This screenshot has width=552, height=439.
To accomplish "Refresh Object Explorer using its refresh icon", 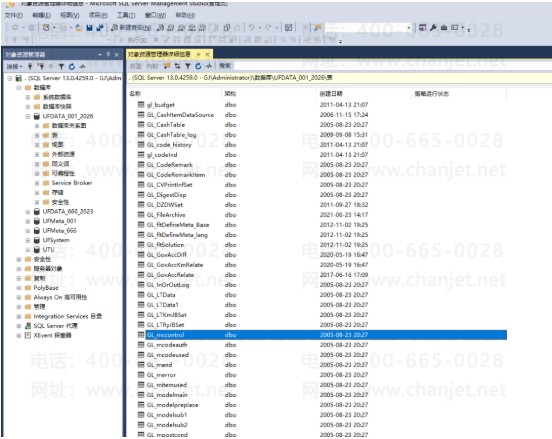I will coord(72,66).
